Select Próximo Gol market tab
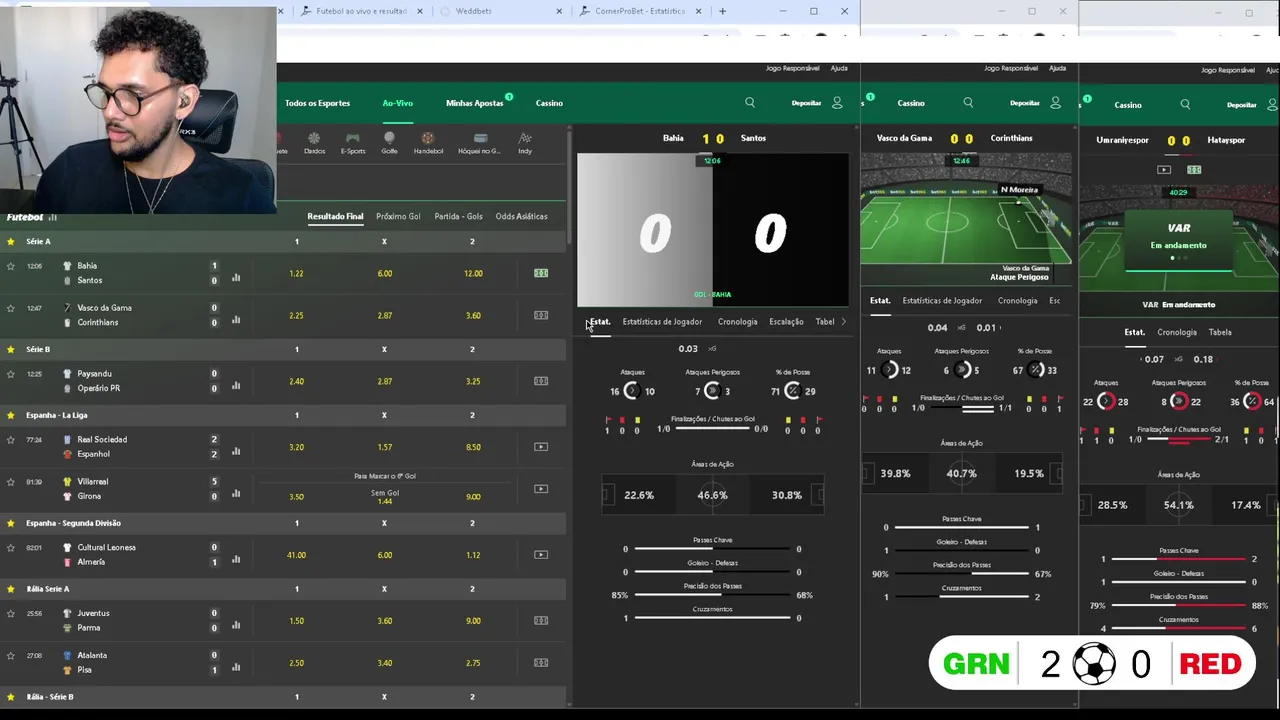The image size is (1280, 720). [x=398, y=216]
